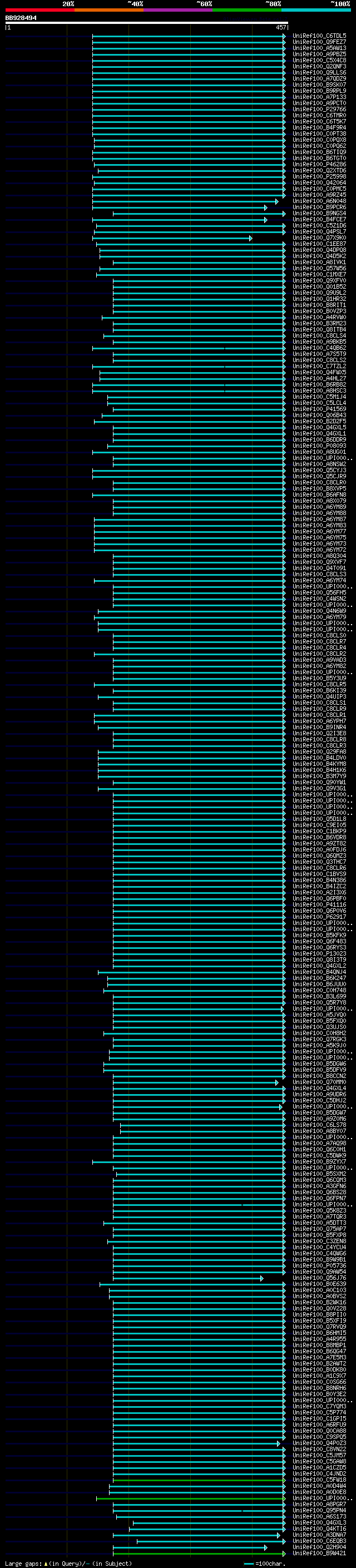Image resolution: width=356 pixels, height=1568 pixels.
Task: Select label UniRef100_A4R955
Action: click(x=319, y=1339)
